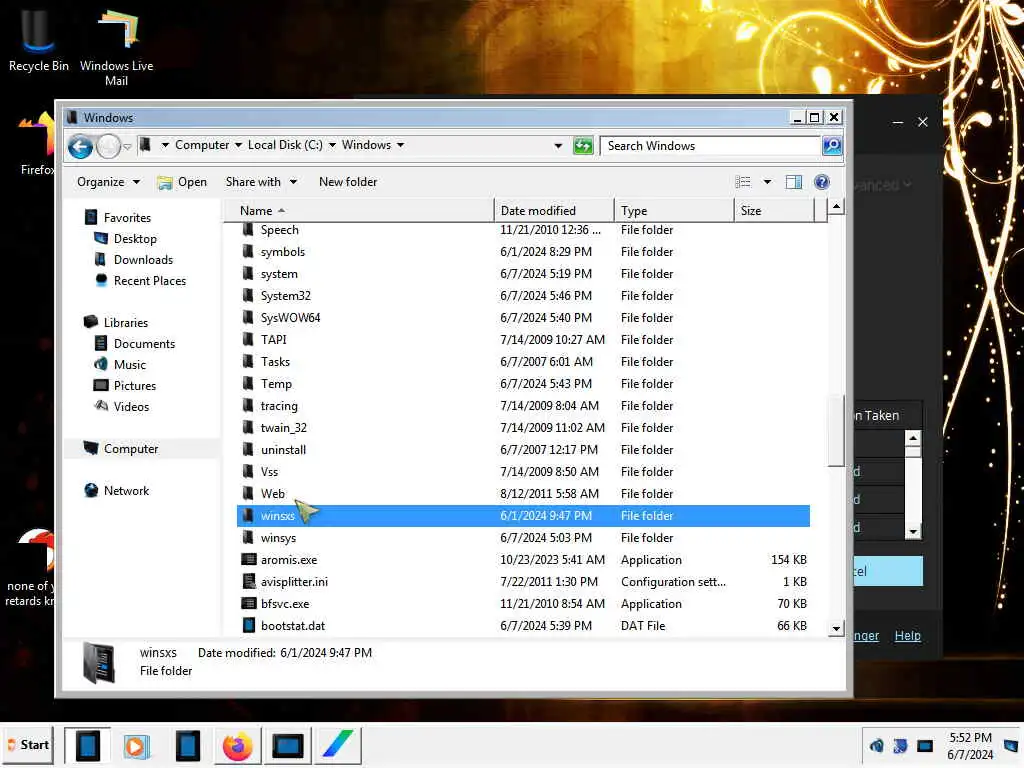Expand the Computer breadcrumb arrow
This screenshot has width=1024, height=768.
click(x=238, y=145)
